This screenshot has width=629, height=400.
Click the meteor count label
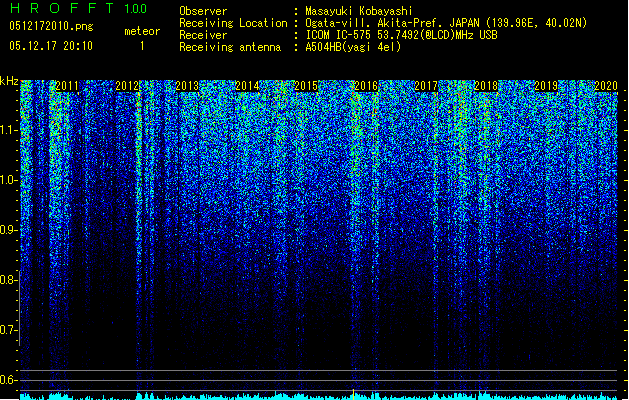click(x=142, y=31)
